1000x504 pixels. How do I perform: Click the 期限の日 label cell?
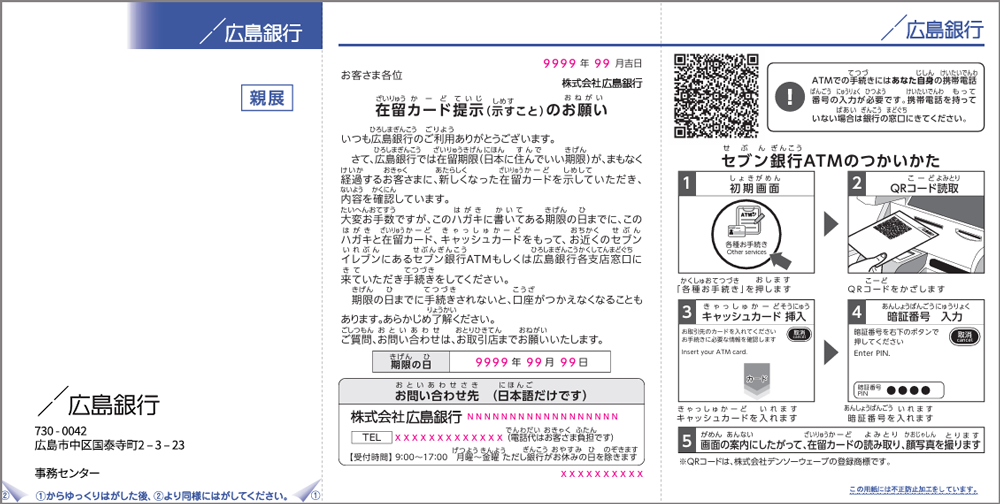411,362
